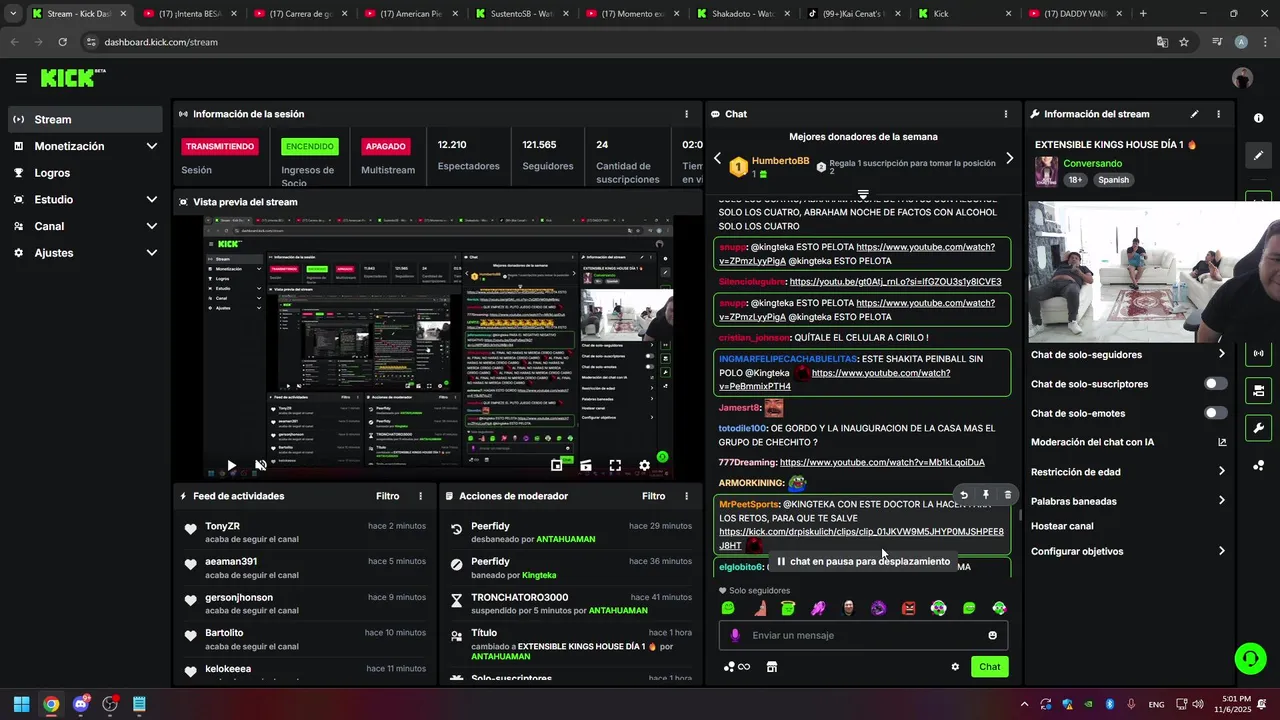Viewport: 1280px width, 720px height.
Task: Toggle Chat de solo-emotes switch
Action: click(1216, 413)
